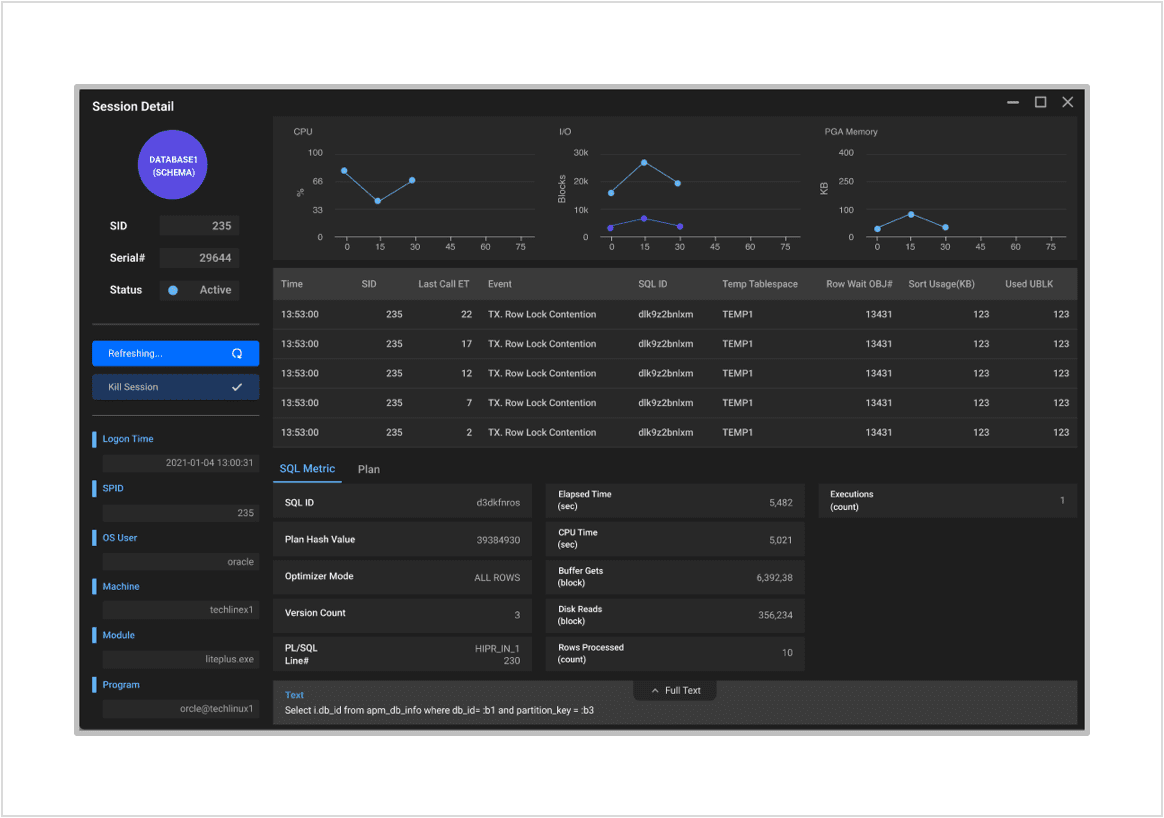1164x818 pixels.
Task: Click the Logon Time value field
Action: point(180,463)
